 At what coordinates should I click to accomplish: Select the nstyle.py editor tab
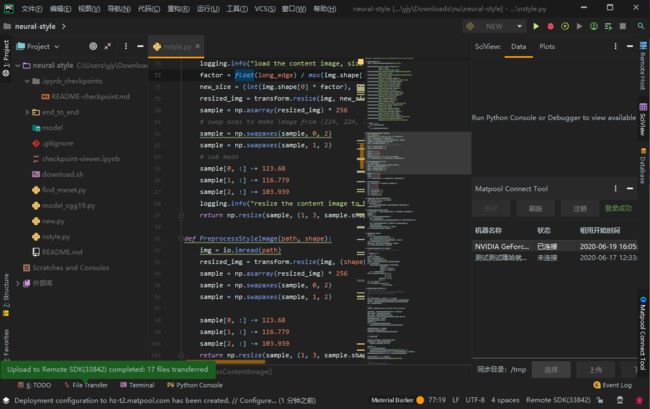177,46
